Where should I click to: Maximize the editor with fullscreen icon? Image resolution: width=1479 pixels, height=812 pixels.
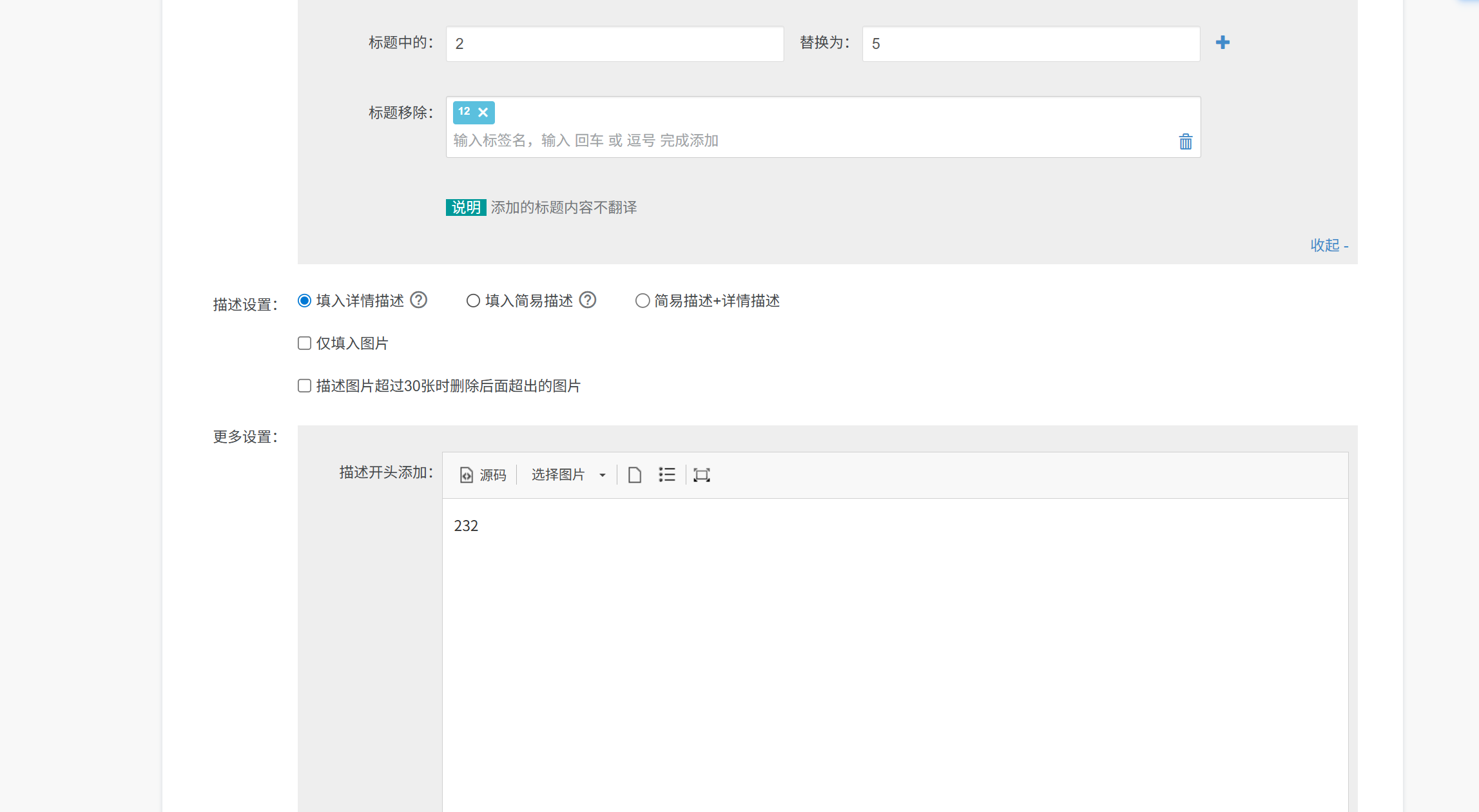(x=701, y=475)
